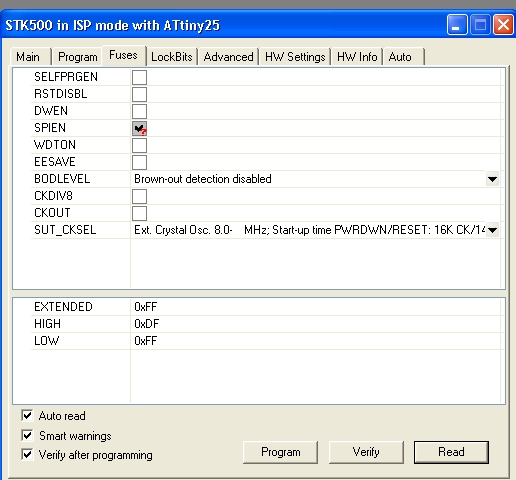Viewport: 516px width, 480px height.
Task: Open the BODLEVEL dropdown arrow
Action: coord(492,179)
